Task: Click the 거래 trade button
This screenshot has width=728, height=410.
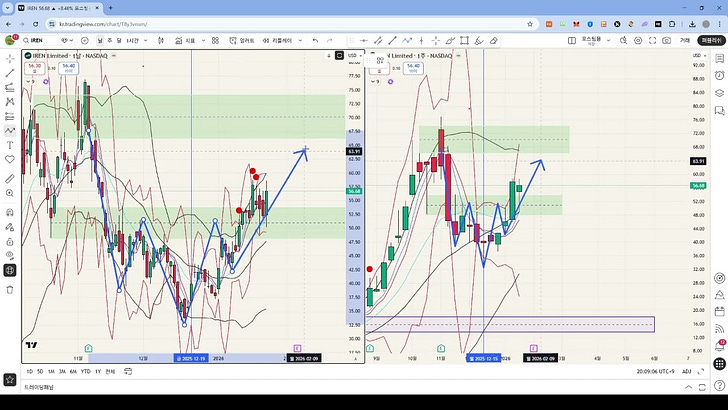Action: [685, 40]
